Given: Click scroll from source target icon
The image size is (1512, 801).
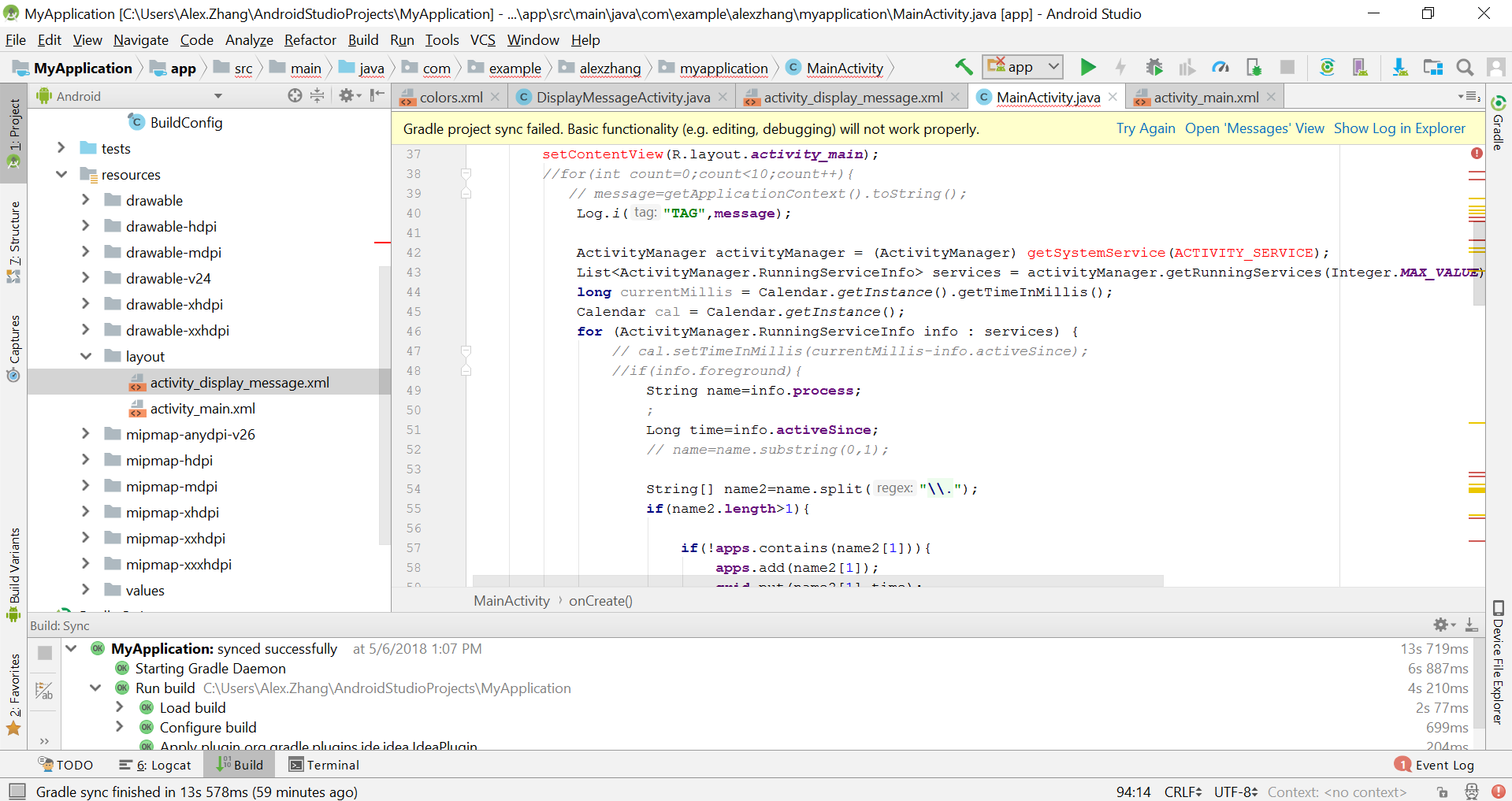Looking at the screenshot, I should [x=295, y=95].
